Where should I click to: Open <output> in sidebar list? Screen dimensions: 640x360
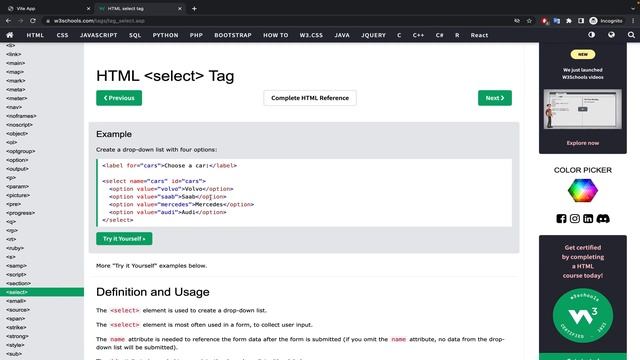tap(17, 169)
